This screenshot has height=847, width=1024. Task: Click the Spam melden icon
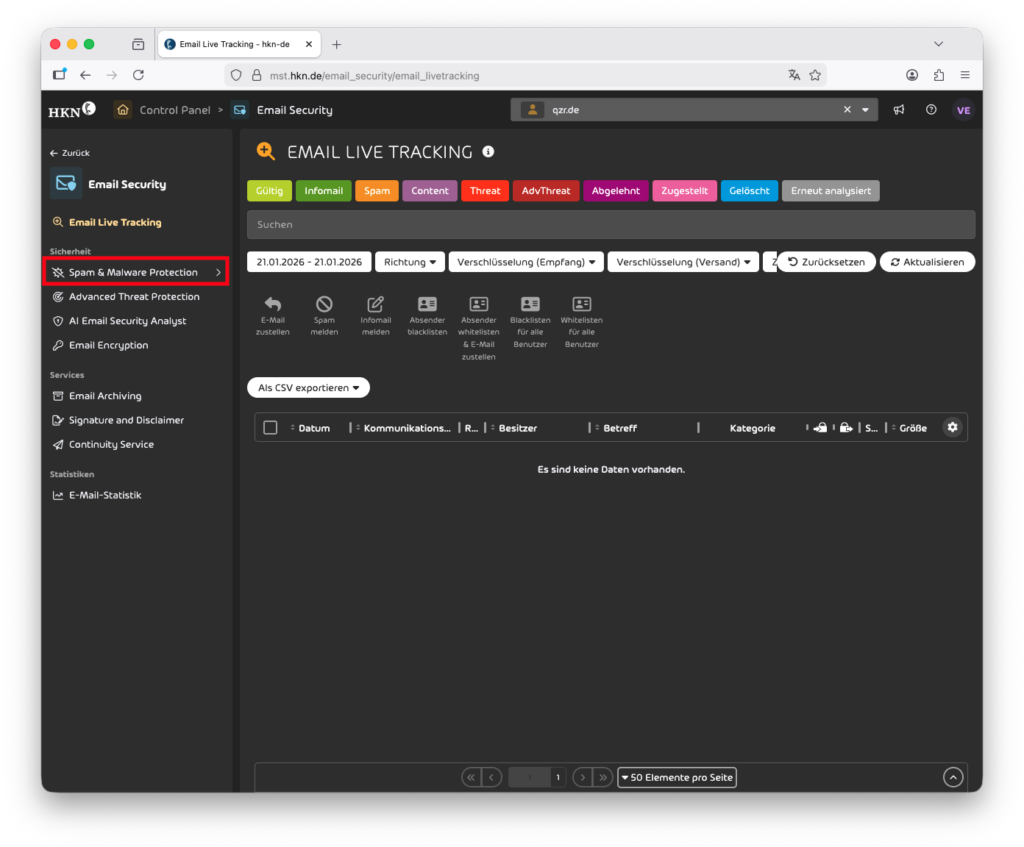coord(324,304)
